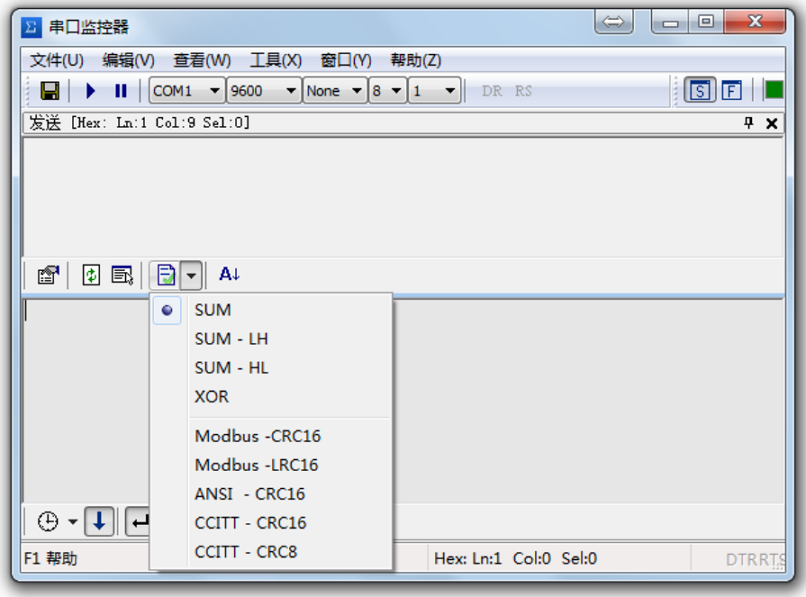Open the 工具(X) menu
Image resolution: width=806 pixels, height=597 pixels.
click(275, 60)
